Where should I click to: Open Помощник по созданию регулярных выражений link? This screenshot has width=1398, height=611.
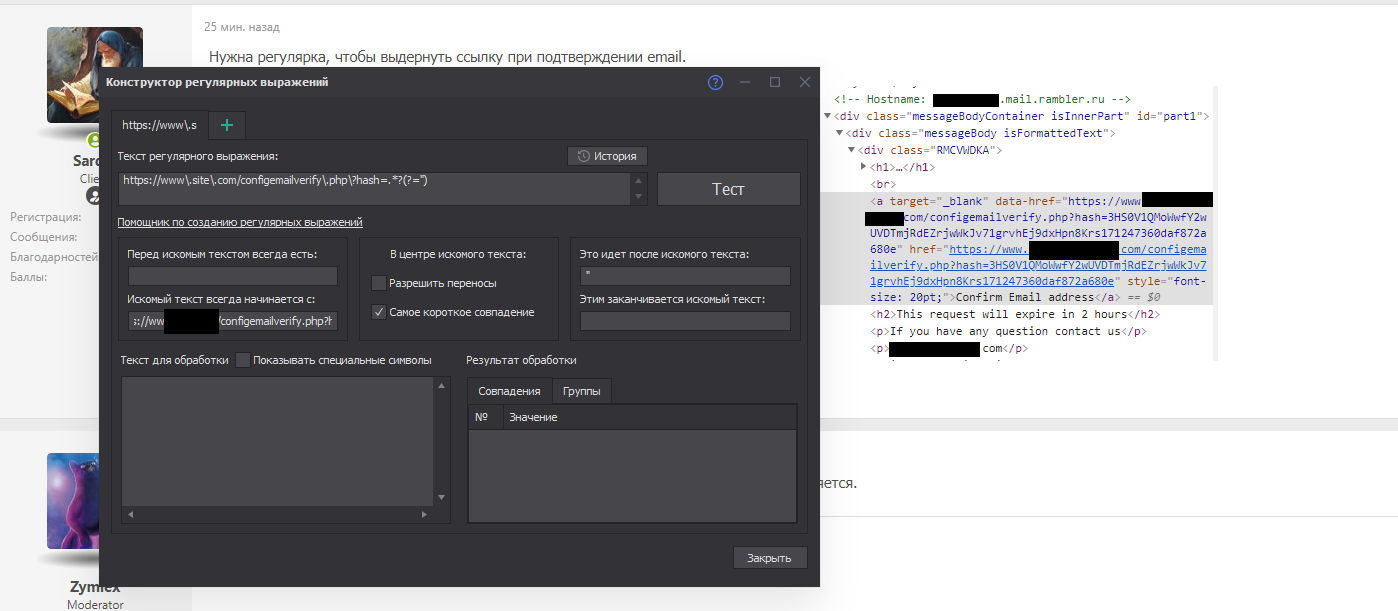(x=240, y=222)
